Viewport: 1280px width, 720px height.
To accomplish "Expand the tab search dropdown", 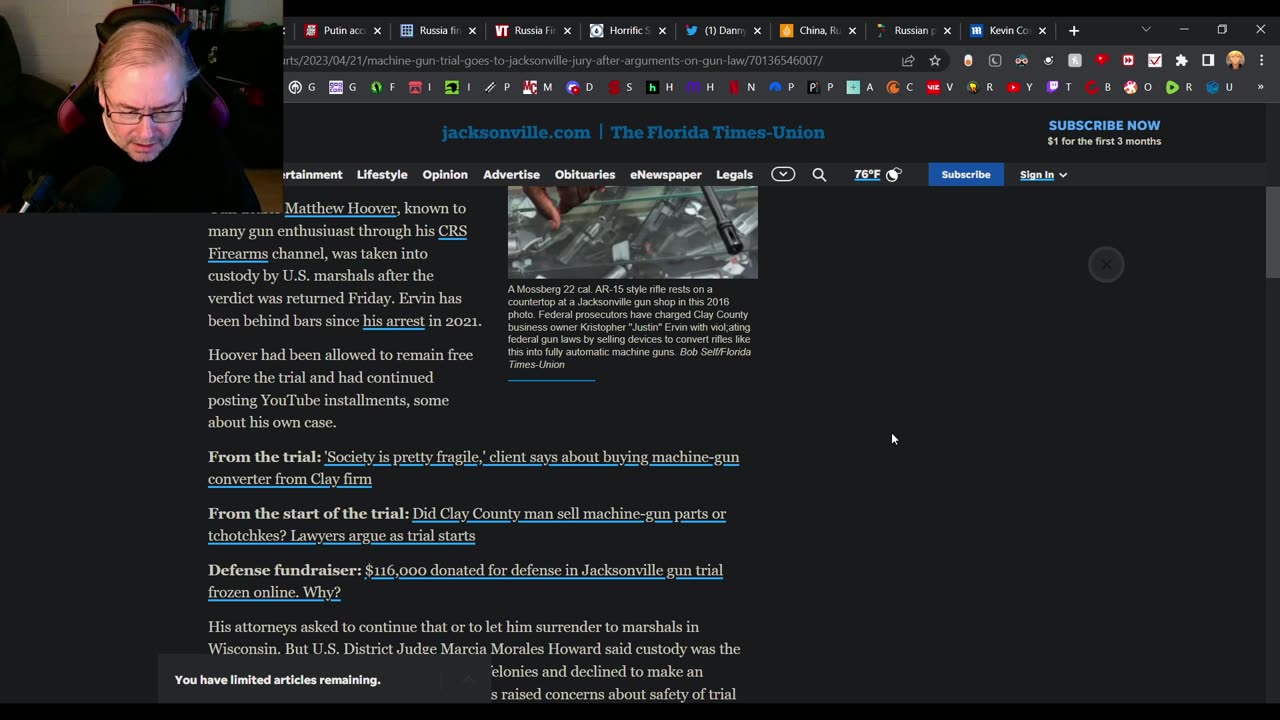I will click(x=1146, y=30).
